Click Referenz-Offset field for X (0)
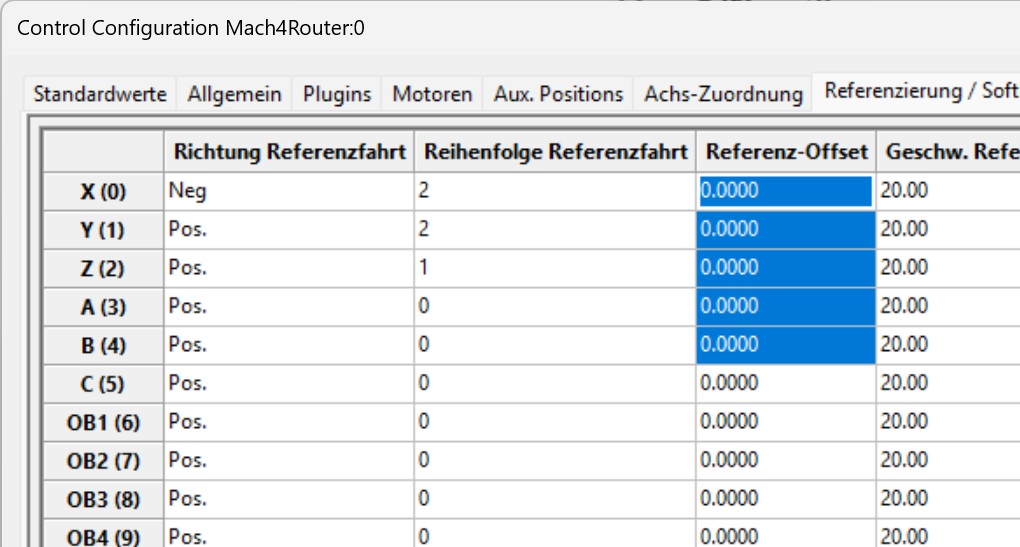The width and height of the screenshot is (1020, 547). click(x=786, y=191)
